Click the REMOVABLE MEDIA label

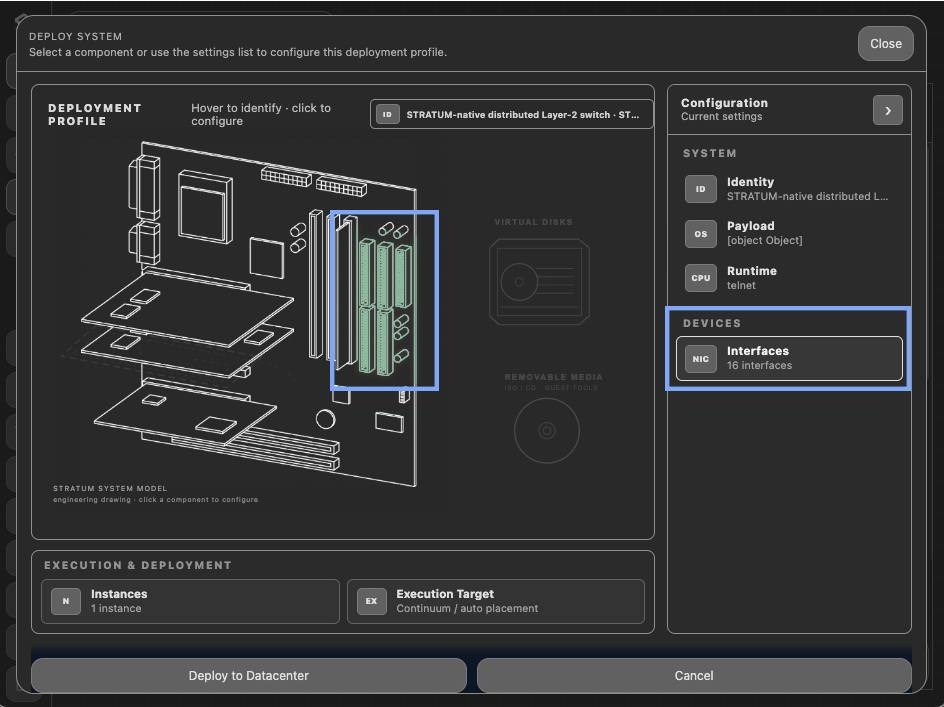point(553,377)
